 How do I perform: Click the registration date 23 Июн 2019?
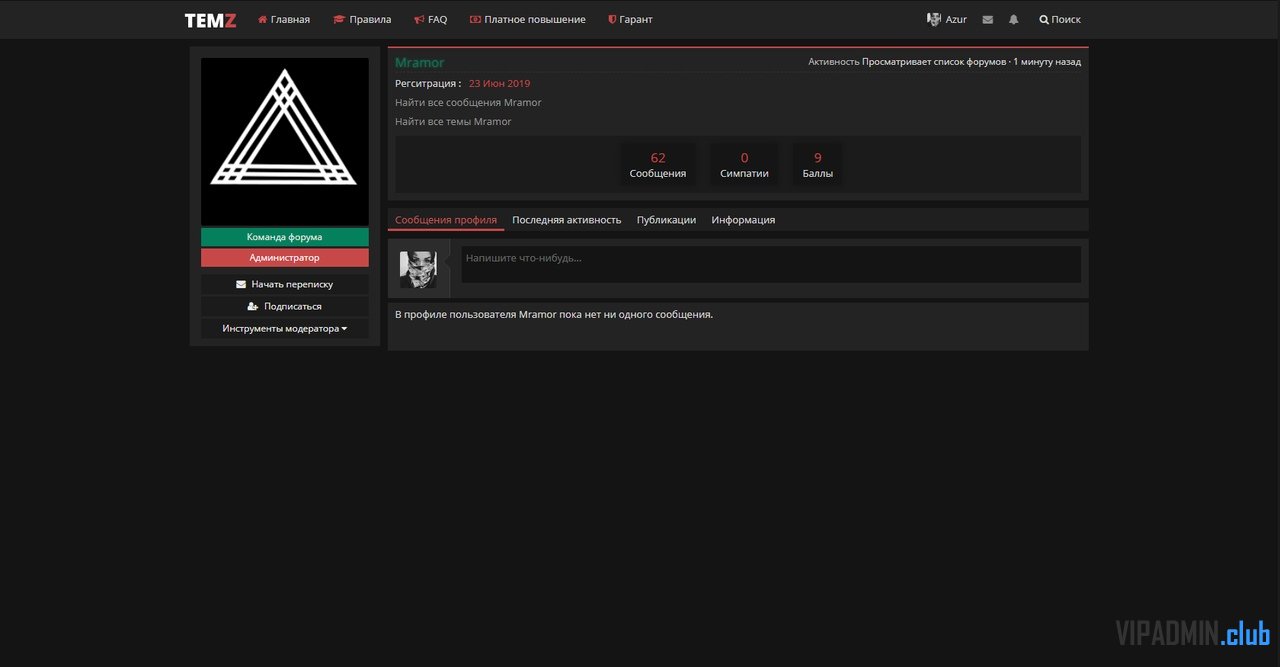500,84
